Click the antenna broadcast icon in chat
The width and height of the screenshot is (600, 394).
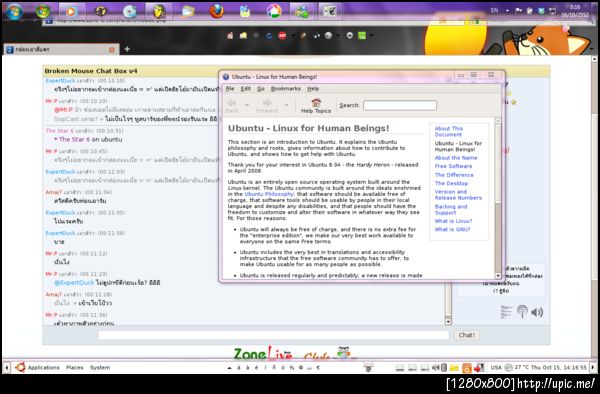point(522,311)
